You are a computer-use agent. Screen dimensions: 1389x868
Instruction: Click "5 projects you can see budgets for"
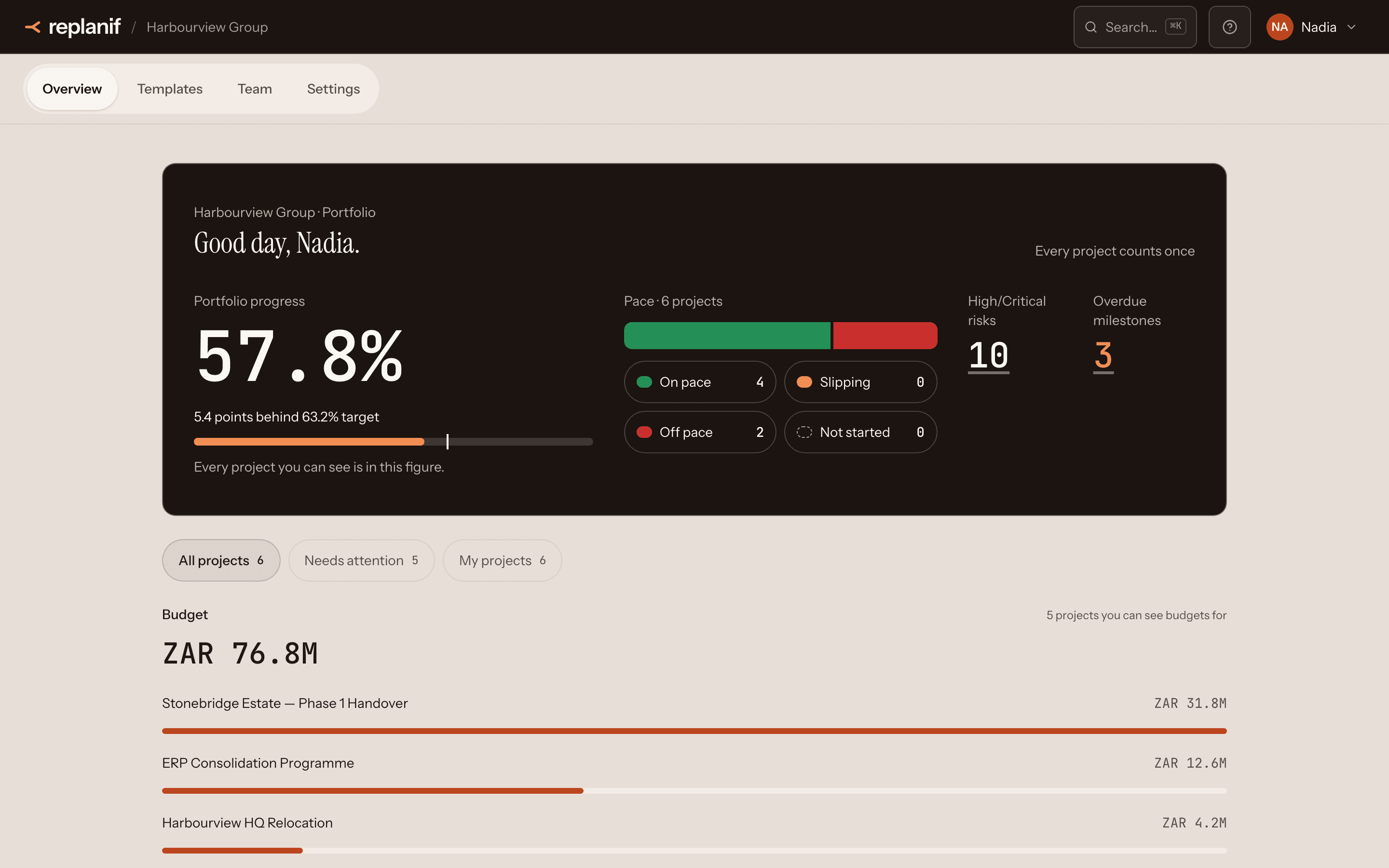(1136, 615)
